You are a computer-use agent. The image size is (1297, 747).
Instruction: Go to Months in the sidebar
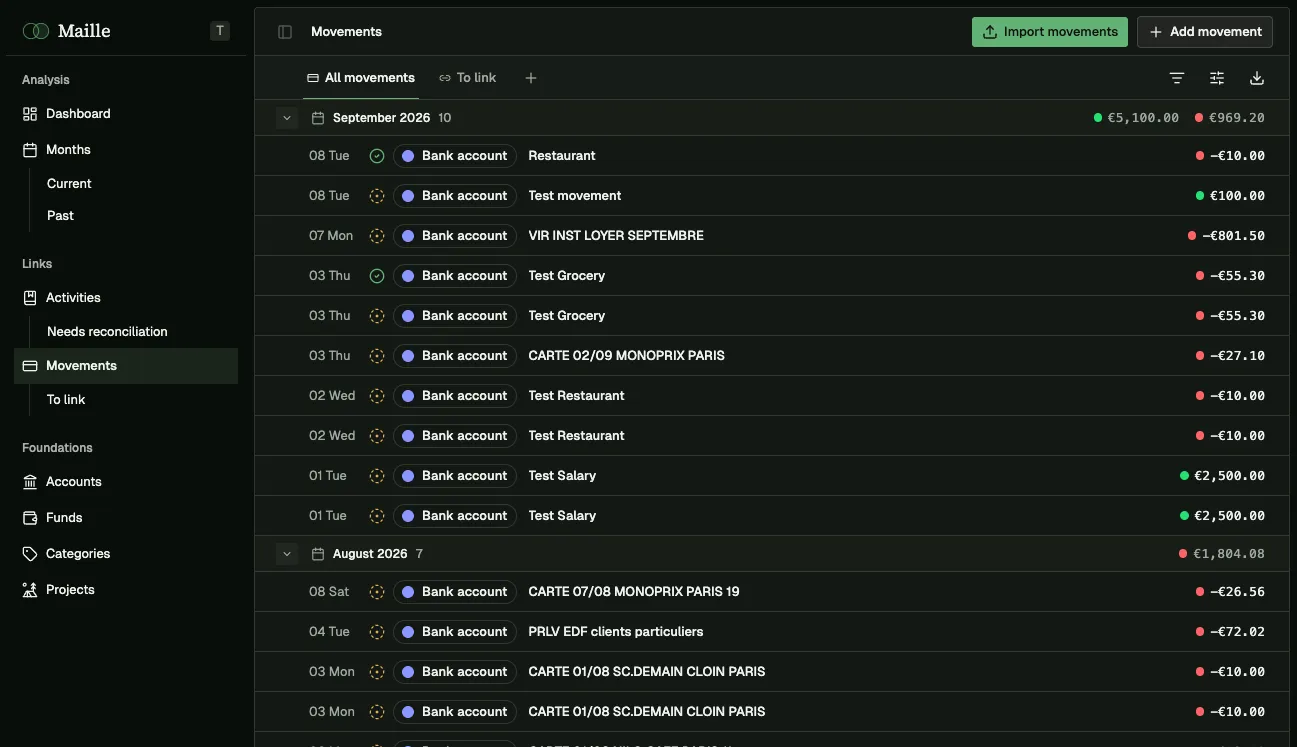click(126, 150)
